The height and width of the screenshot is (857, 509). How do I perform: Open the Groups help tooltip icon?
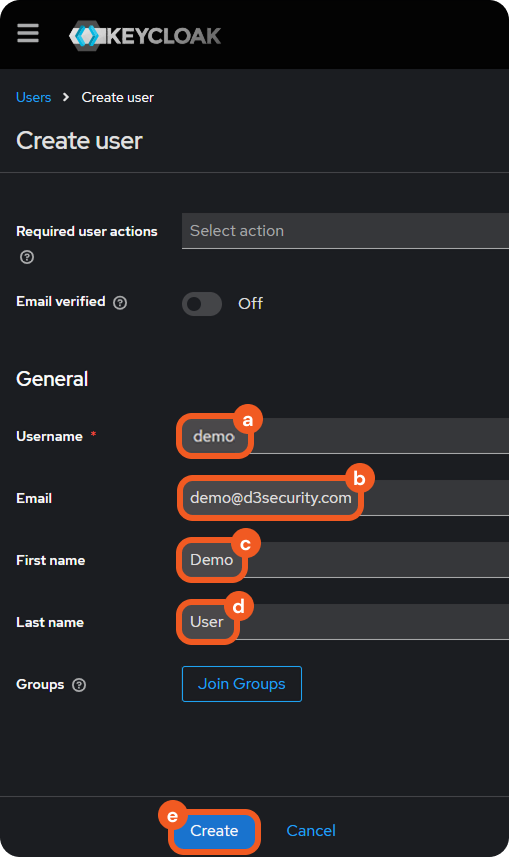pyautogui.click(x=79, y=685)
